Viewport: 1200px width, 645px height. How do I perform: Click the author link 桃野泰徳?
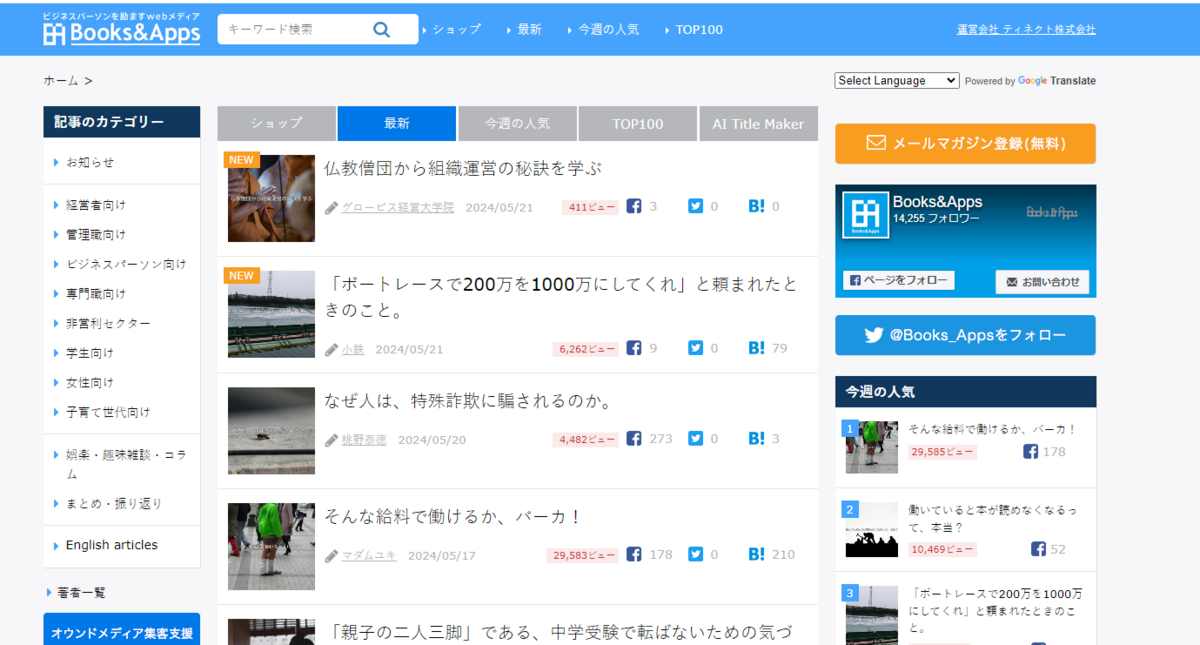pos(364,440)
